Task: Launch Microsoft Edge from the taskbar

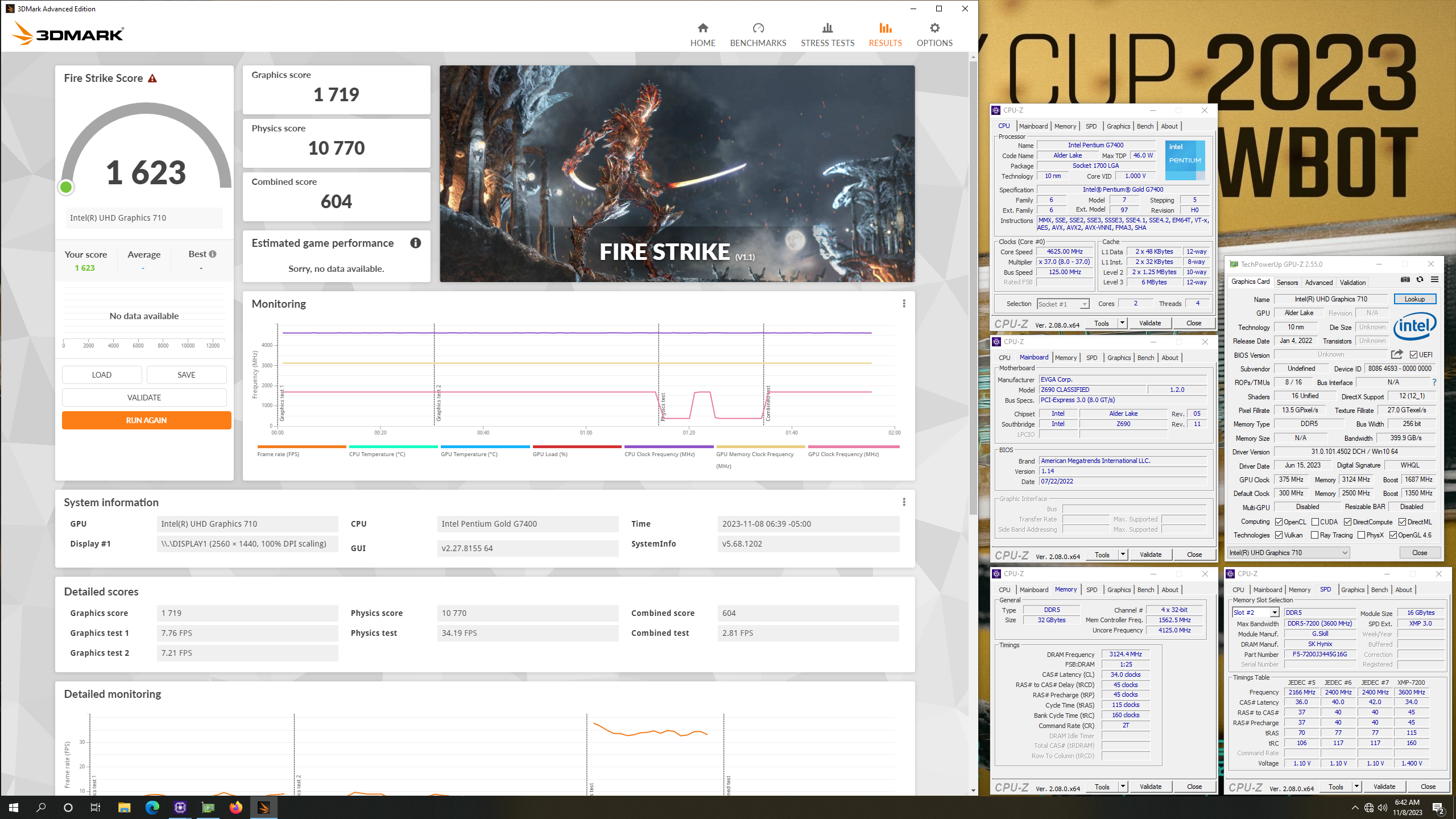Action: (152, 807)
